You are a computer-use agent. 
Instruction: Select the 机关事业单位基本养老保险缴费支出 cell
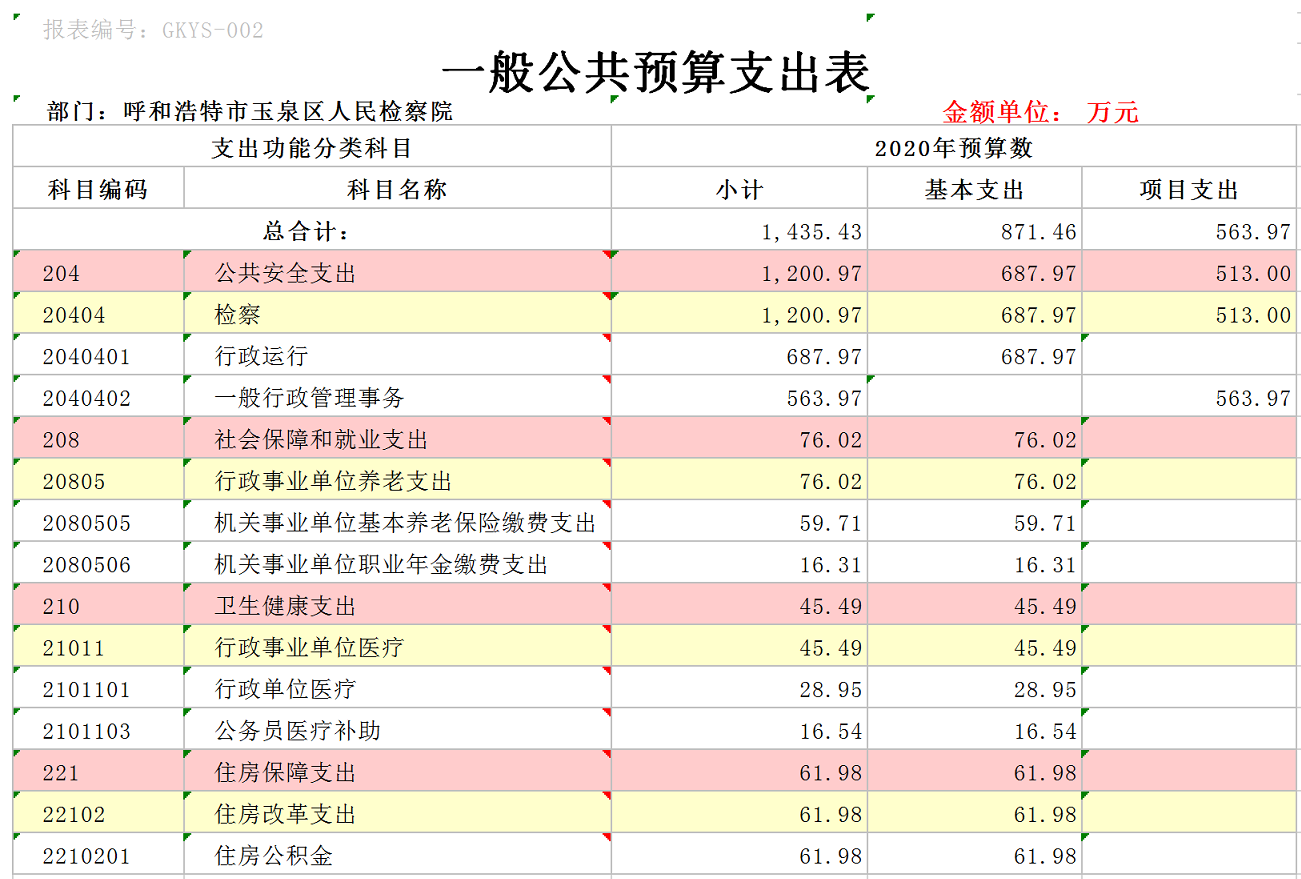(x=398, y=523)
